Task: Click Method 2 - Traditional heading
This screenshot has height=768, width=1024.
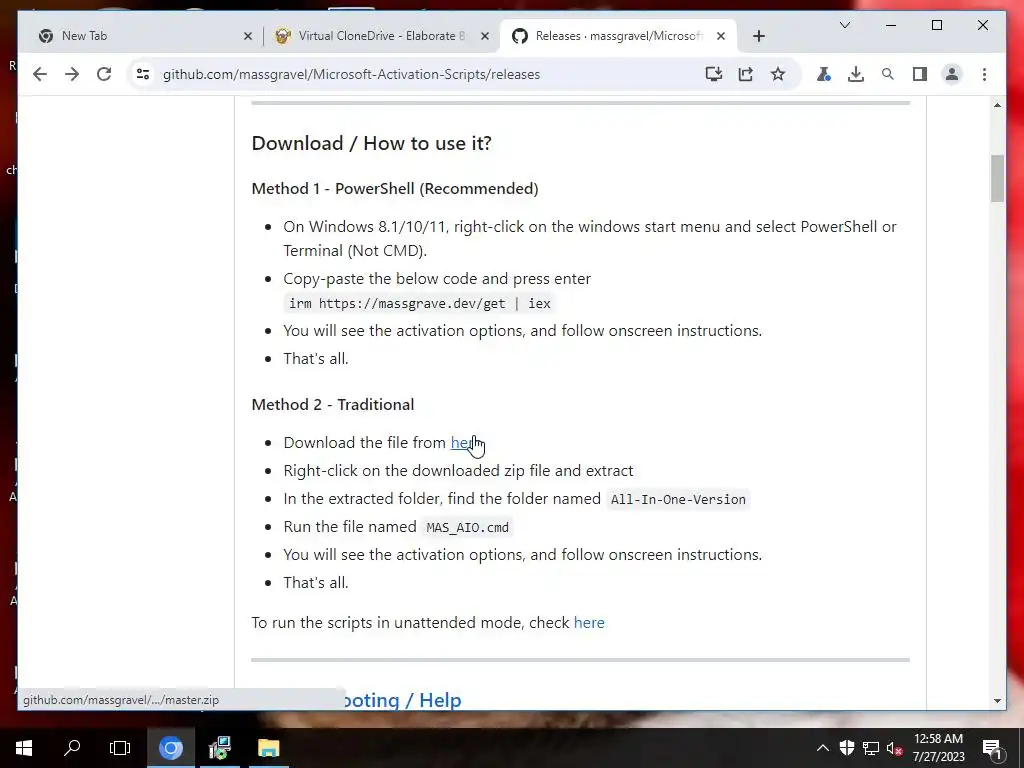Action: click(332, 405)
